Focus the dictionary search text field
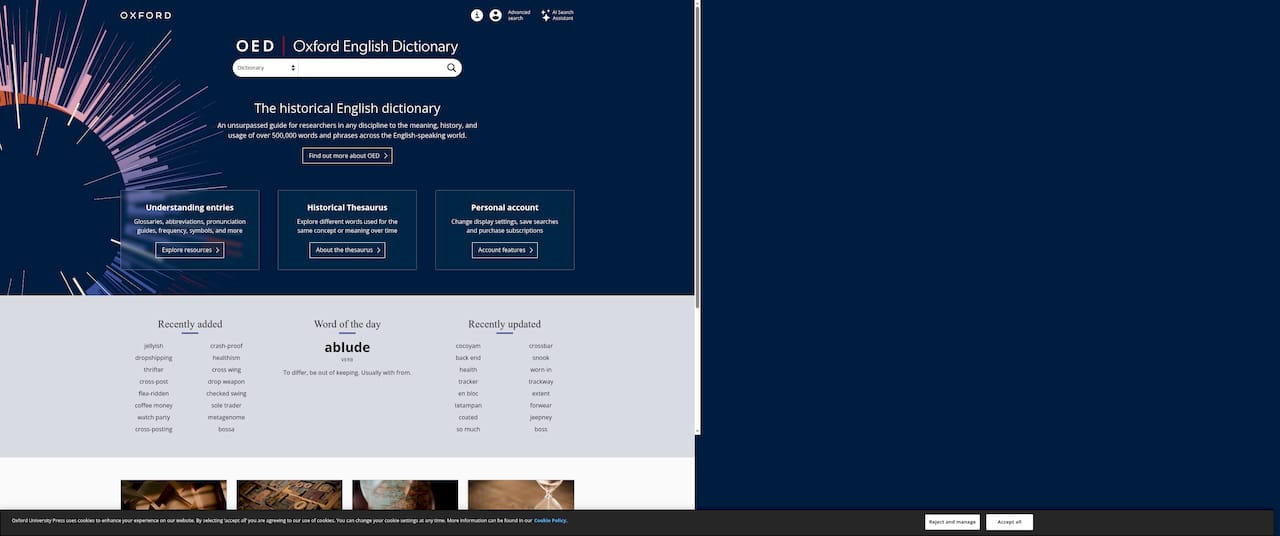 [371, 68]
